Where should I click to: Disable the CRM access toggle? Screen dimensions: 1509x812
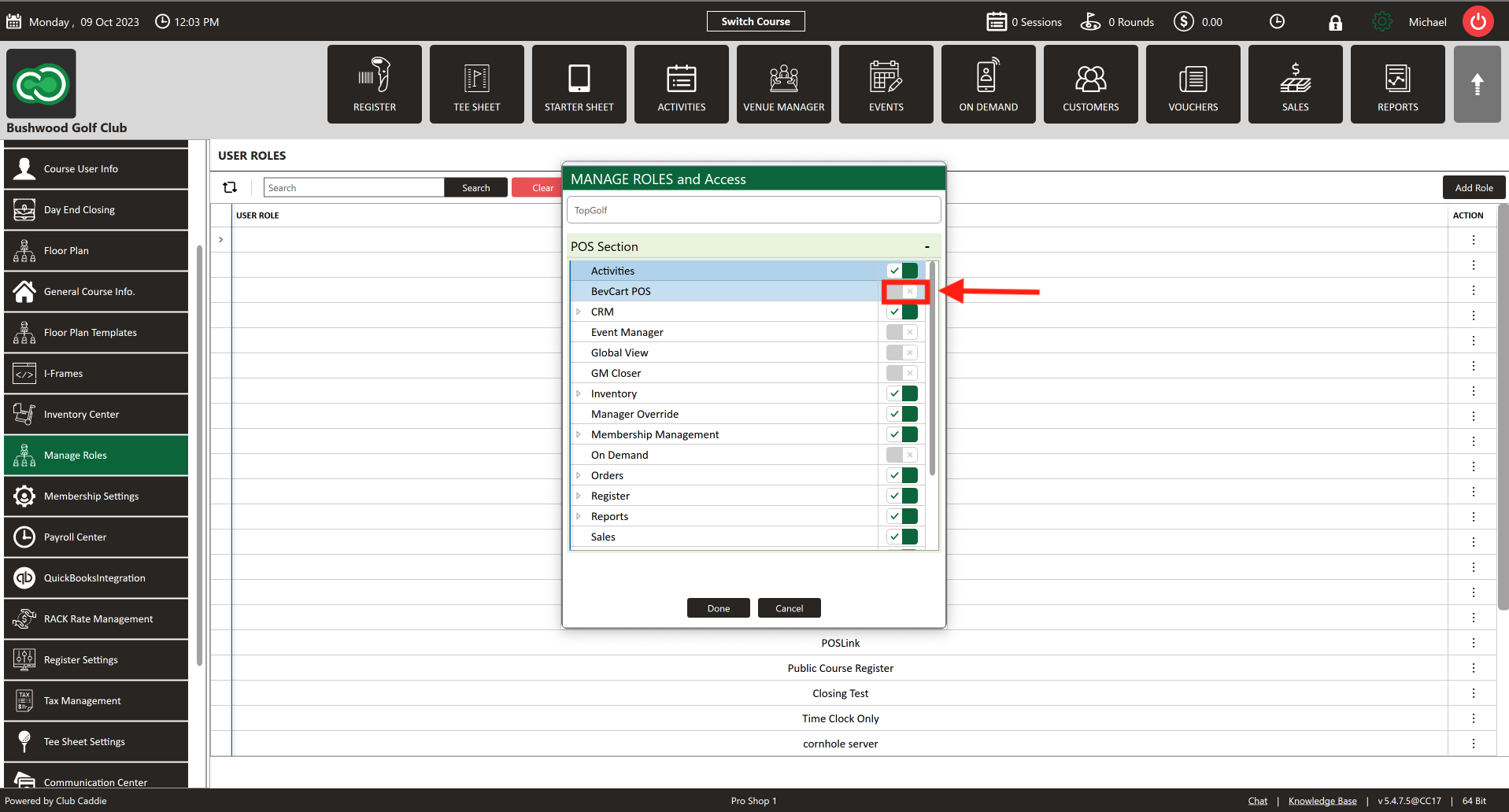coord(902,312)
